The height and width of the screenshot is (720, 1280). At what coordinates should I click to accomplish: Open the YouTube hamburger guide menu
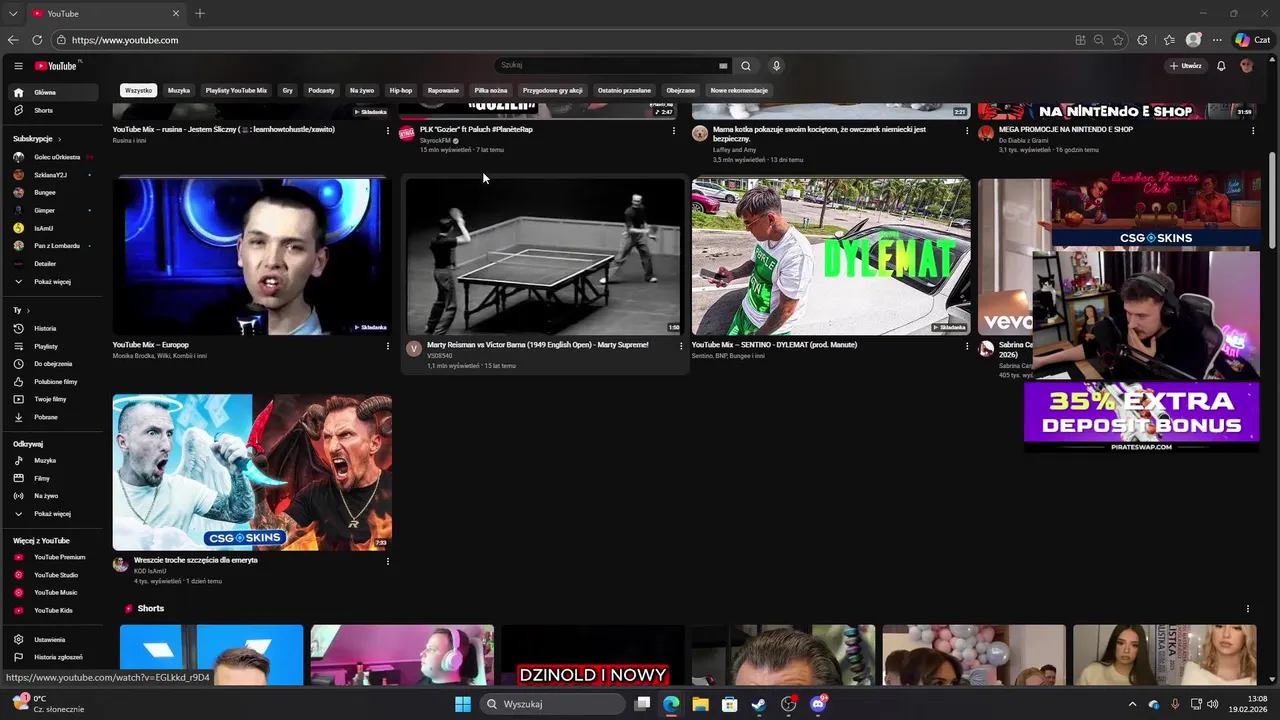click(x=18, y=66)
